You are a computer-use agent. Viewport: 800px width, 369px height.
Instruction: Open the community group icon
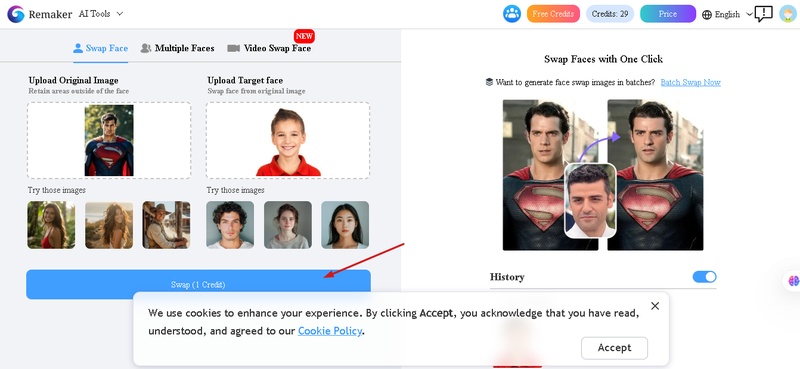tap(512, 14)
